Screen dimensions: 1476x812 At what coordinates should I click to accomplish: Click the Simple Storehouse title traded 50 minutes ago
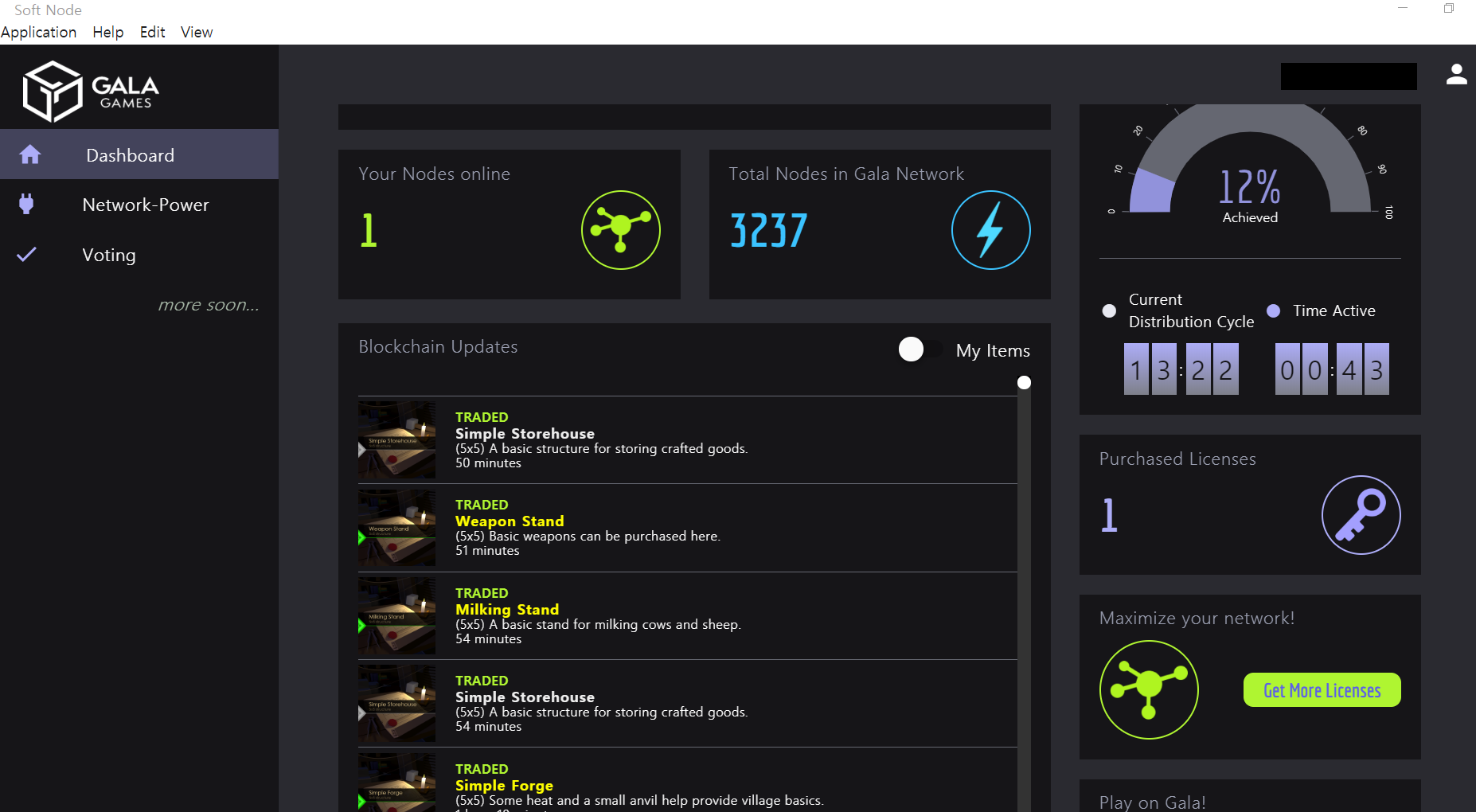click(x=525, y=433)
